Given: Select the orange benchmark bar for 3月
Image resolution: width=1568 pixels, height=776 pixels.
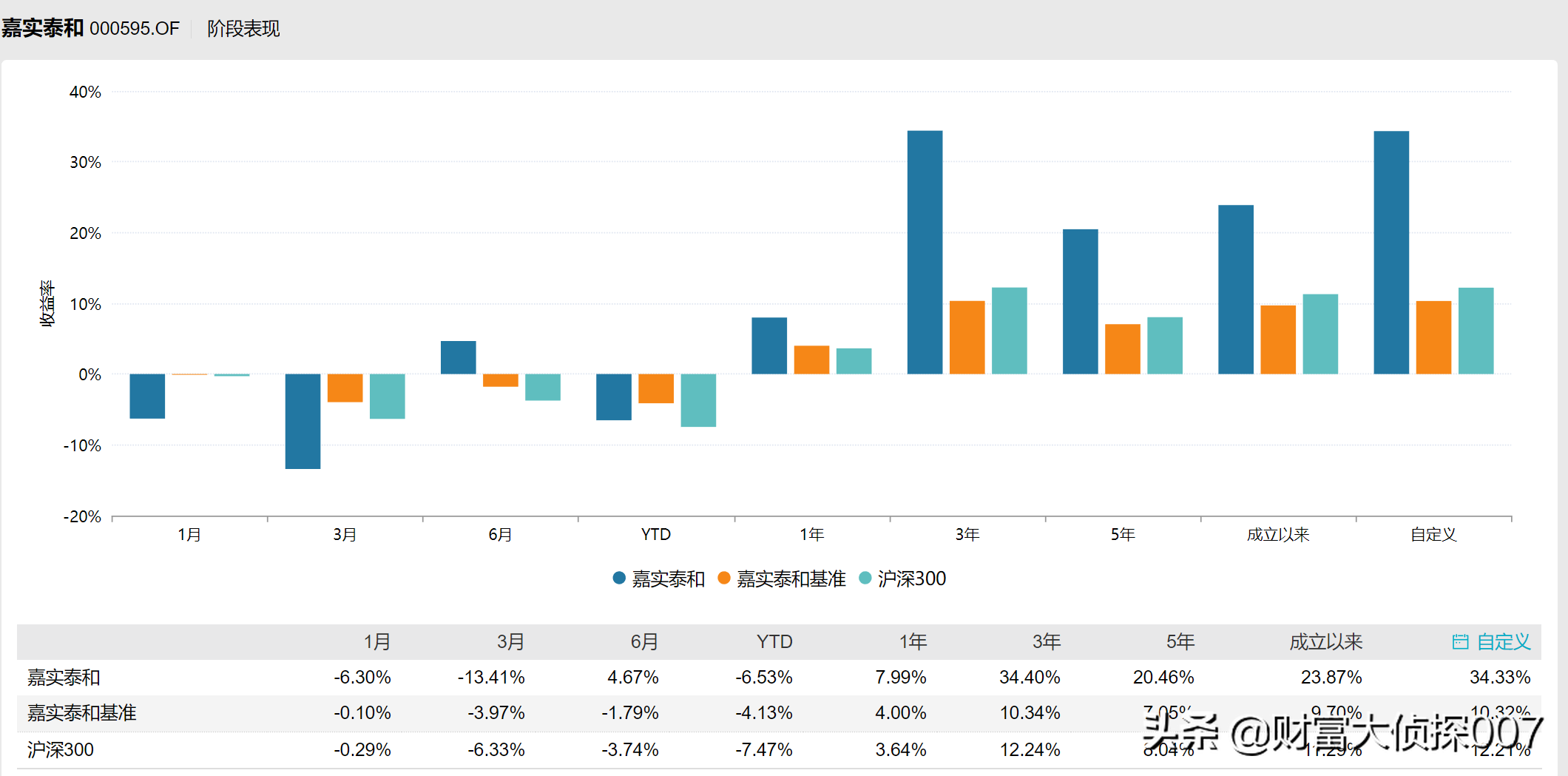Looking at the screenshot, I should click(x=345, y=388).
